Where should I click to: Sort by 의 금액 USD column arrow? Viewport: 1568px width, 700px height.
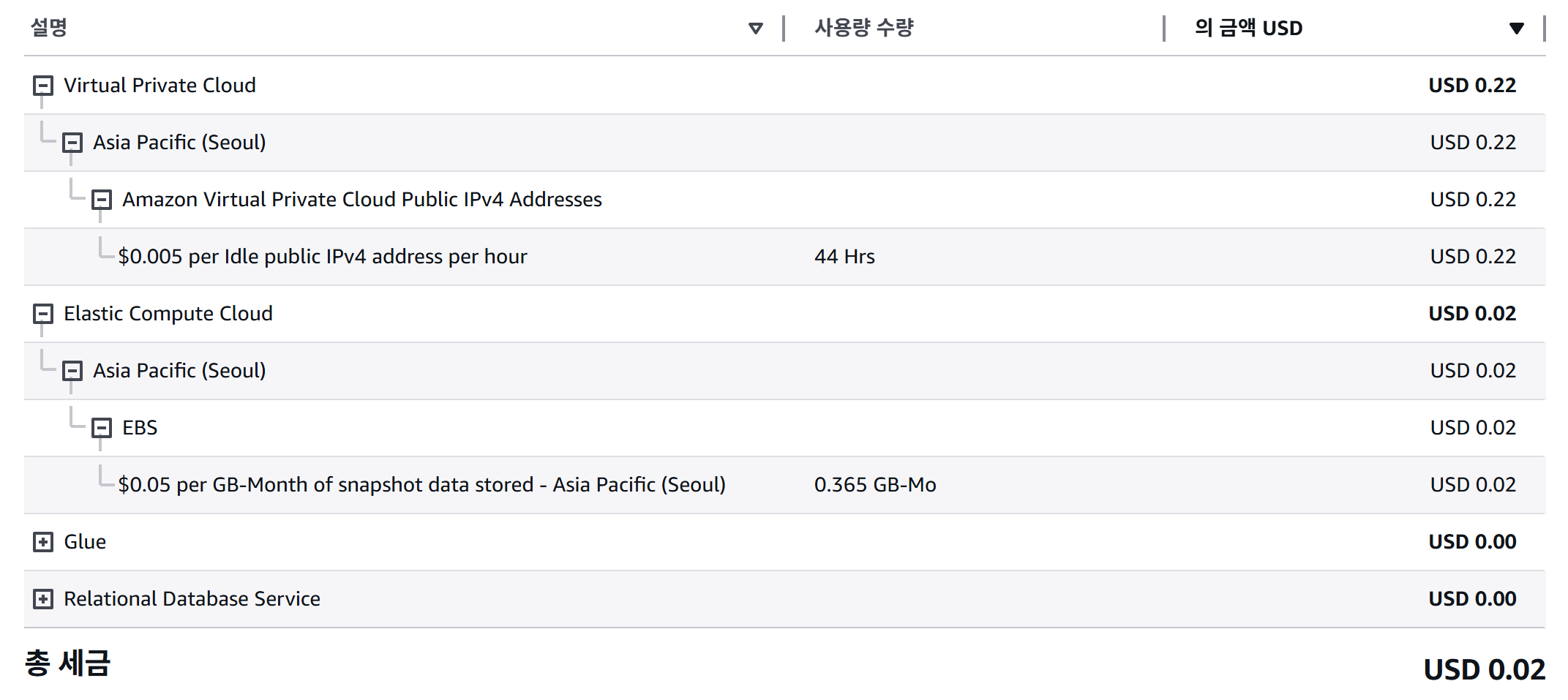point(1517,29)
